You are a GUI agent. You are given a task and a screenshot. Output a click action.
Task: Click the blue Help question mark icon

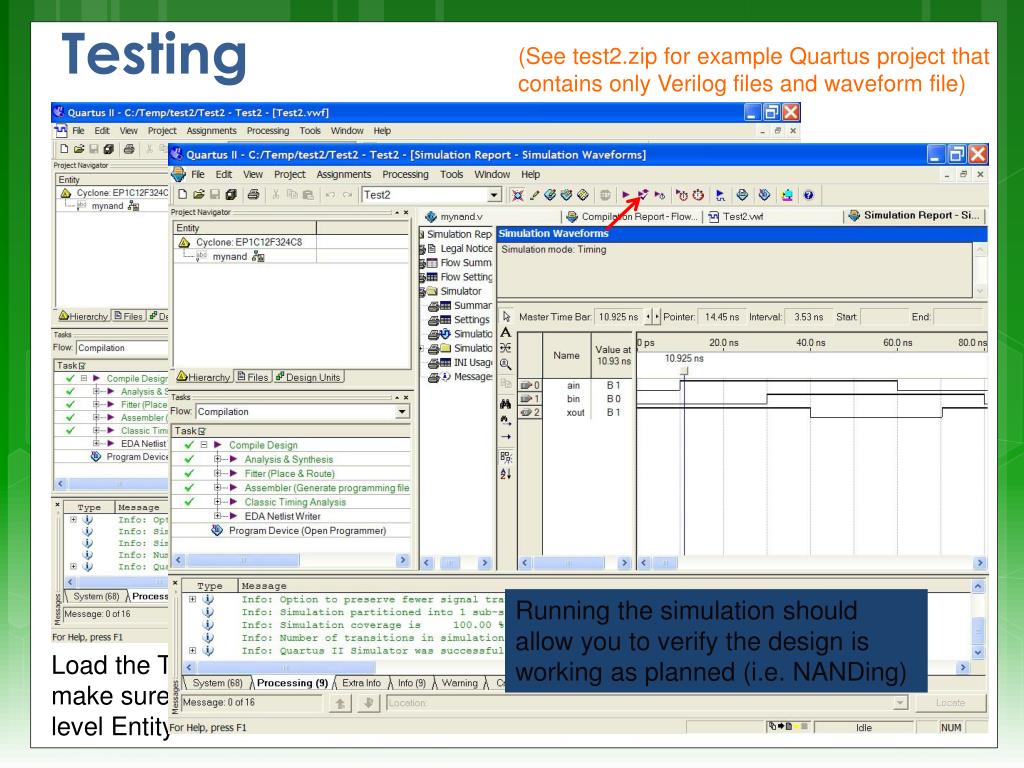[808, 195]
